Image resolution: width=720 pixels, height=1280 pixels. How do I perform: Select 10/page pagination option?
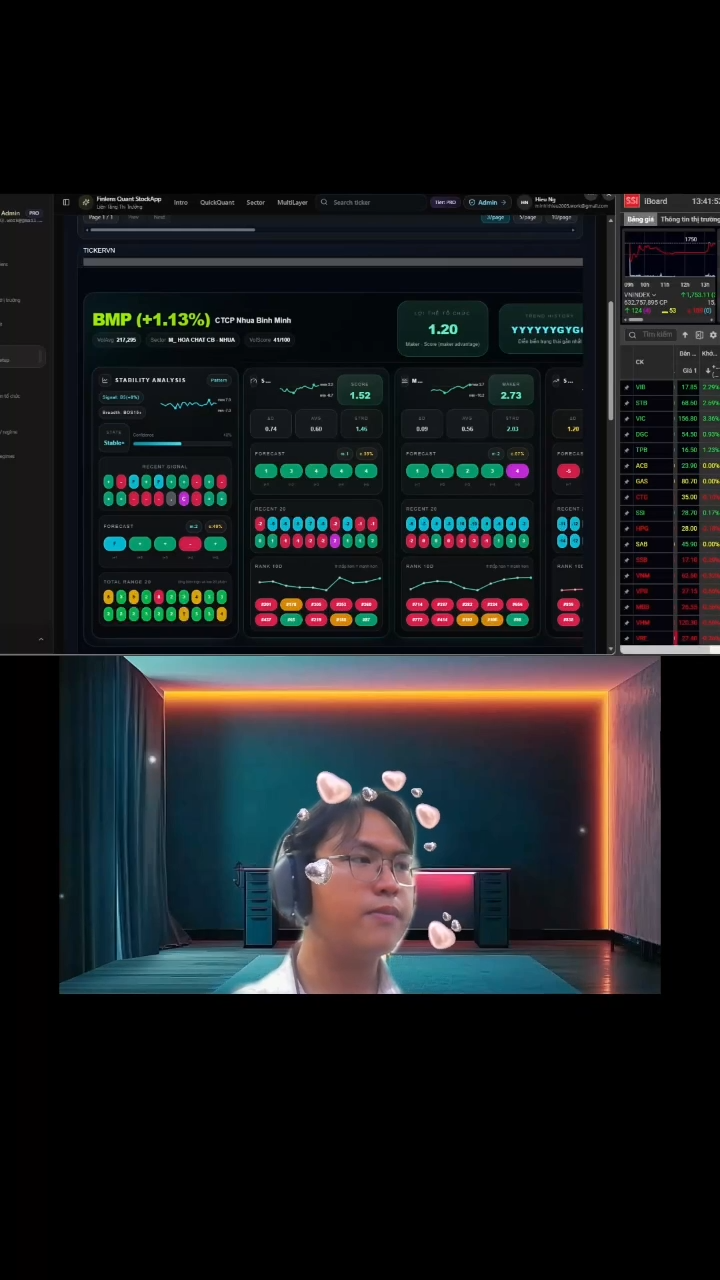click(x=561, y=217)
